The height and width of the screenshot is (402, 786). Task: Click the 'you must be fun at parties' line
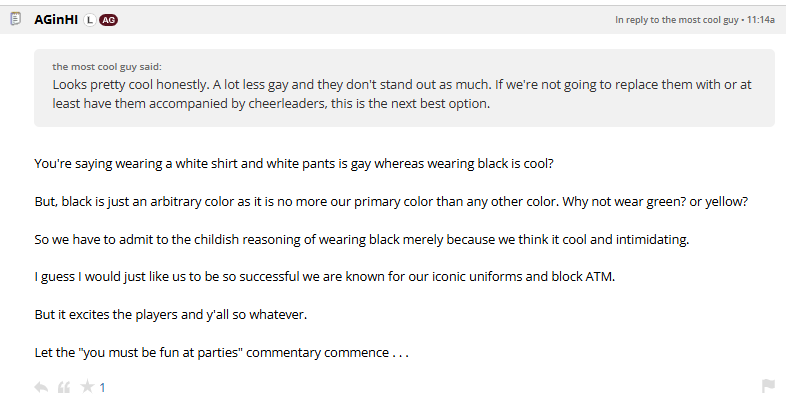point(222,352)
